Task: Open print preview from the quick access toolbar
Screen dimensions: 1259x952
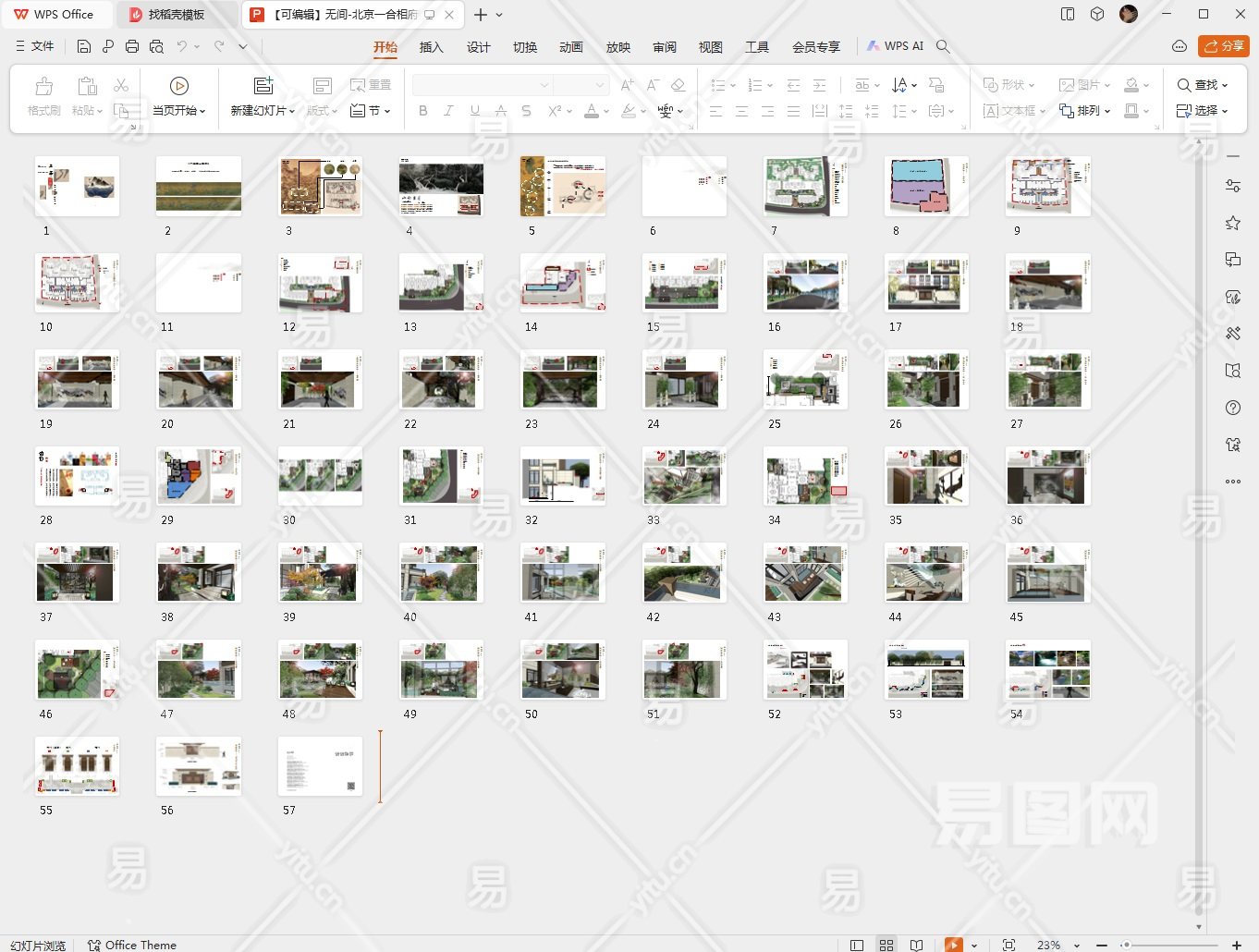Action: coord(156,46)
